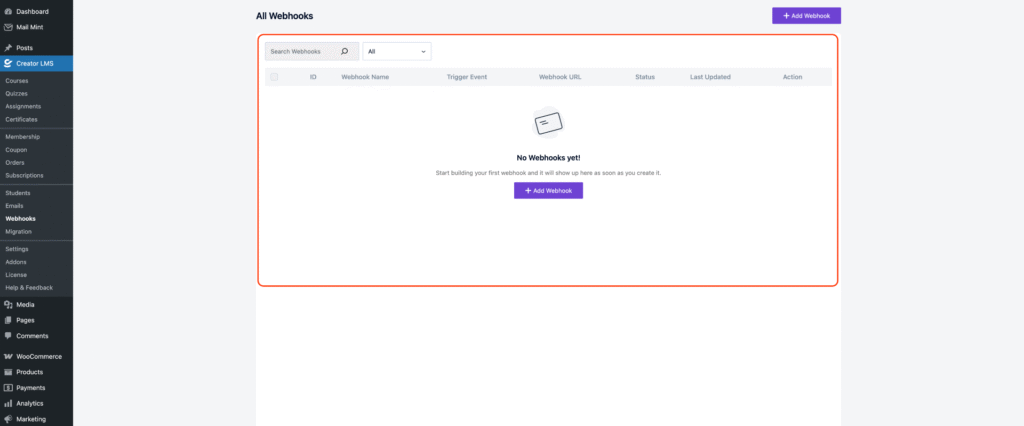Open the Orders menu item
Viewport: 1024px width, 426px height.
(15, 163)
